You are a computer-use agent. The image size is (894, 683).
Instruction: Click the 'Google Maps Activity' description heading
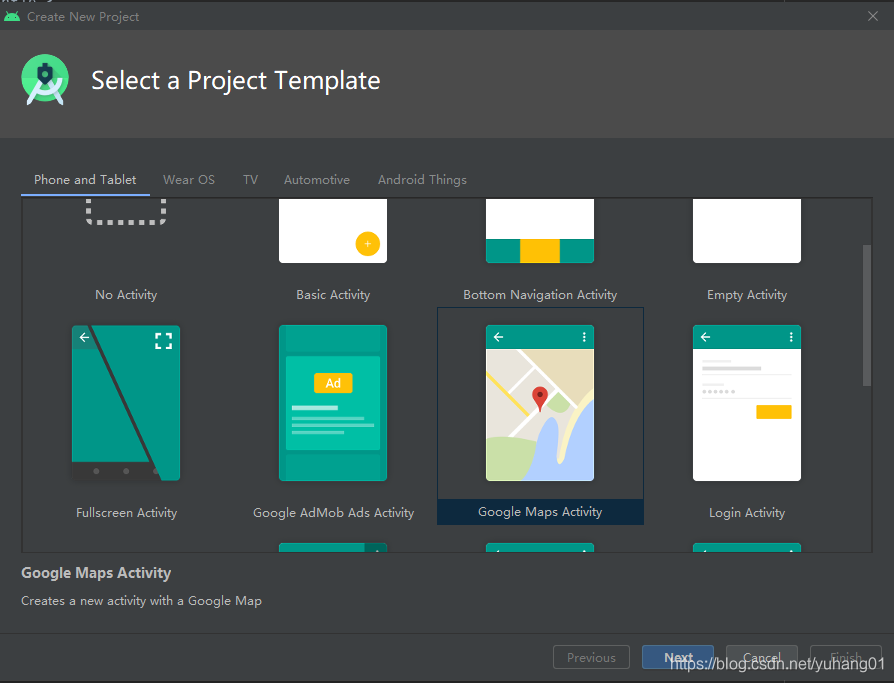click(x=96, y=573)
